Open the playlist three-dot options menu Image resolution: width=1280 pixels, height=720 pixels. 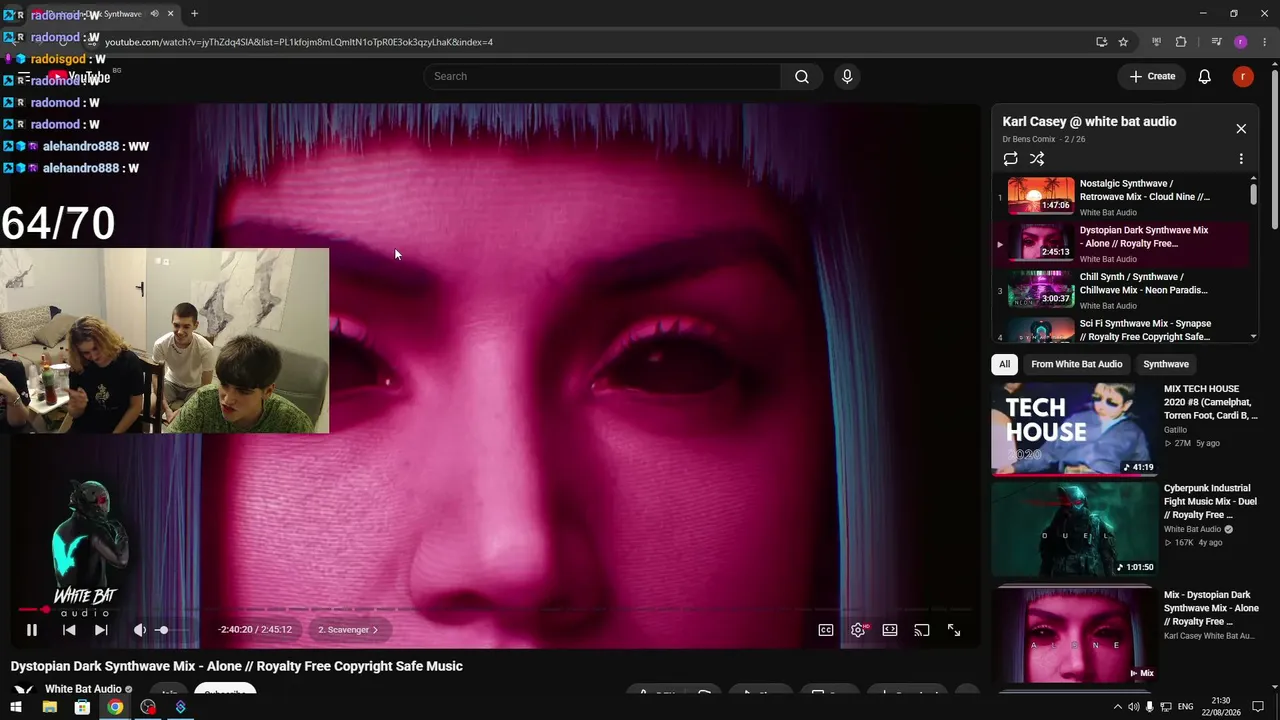(x=1241, y=159)
